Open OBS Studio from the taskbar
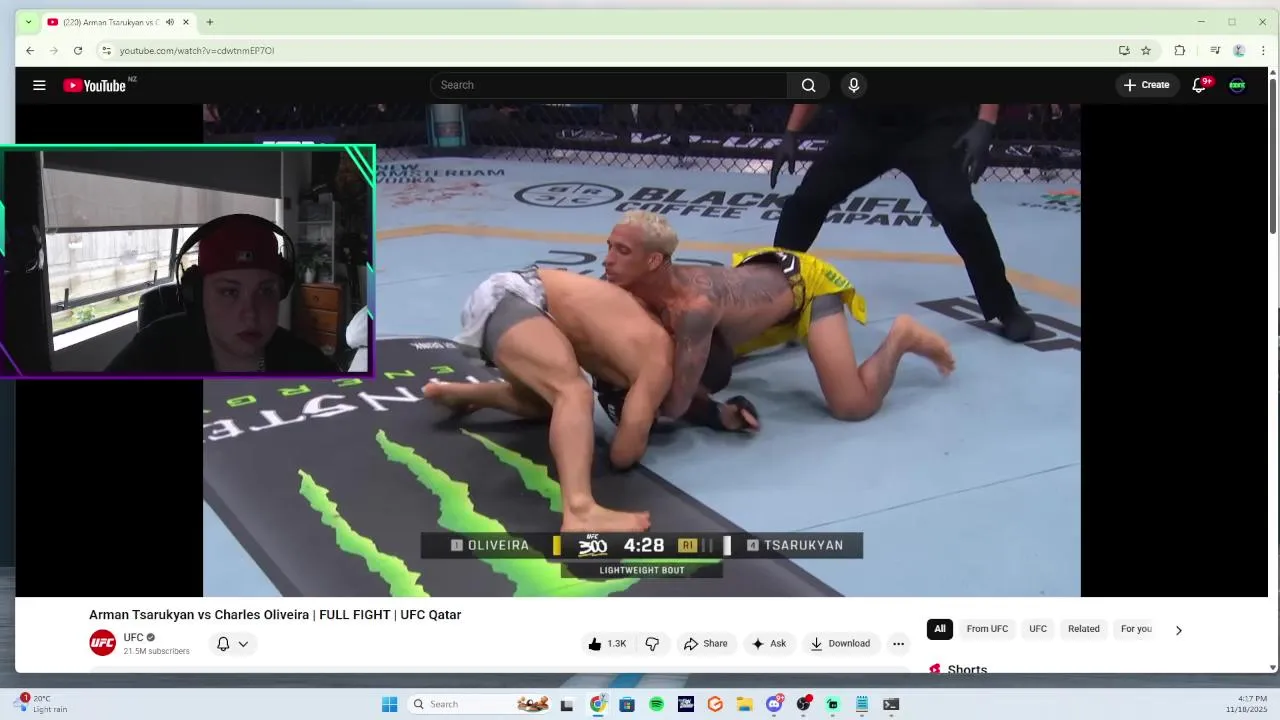This screenshot has height=720, width=1280. (803, 704)
